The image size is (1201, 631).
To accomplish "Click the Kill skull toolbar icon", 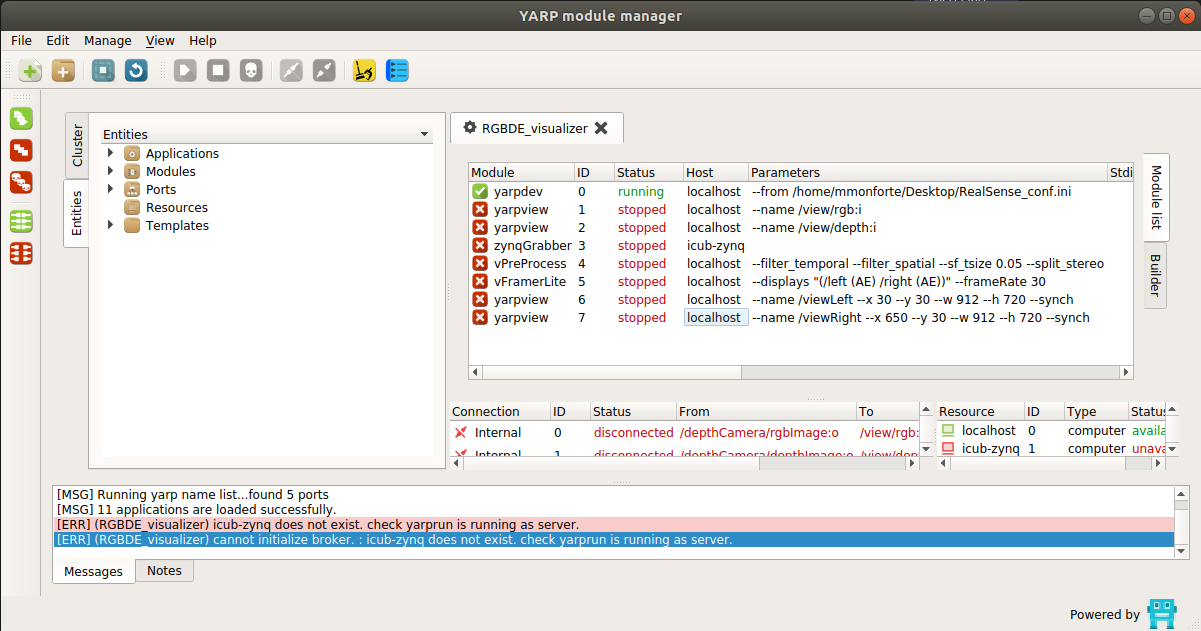I will point(251,71).
